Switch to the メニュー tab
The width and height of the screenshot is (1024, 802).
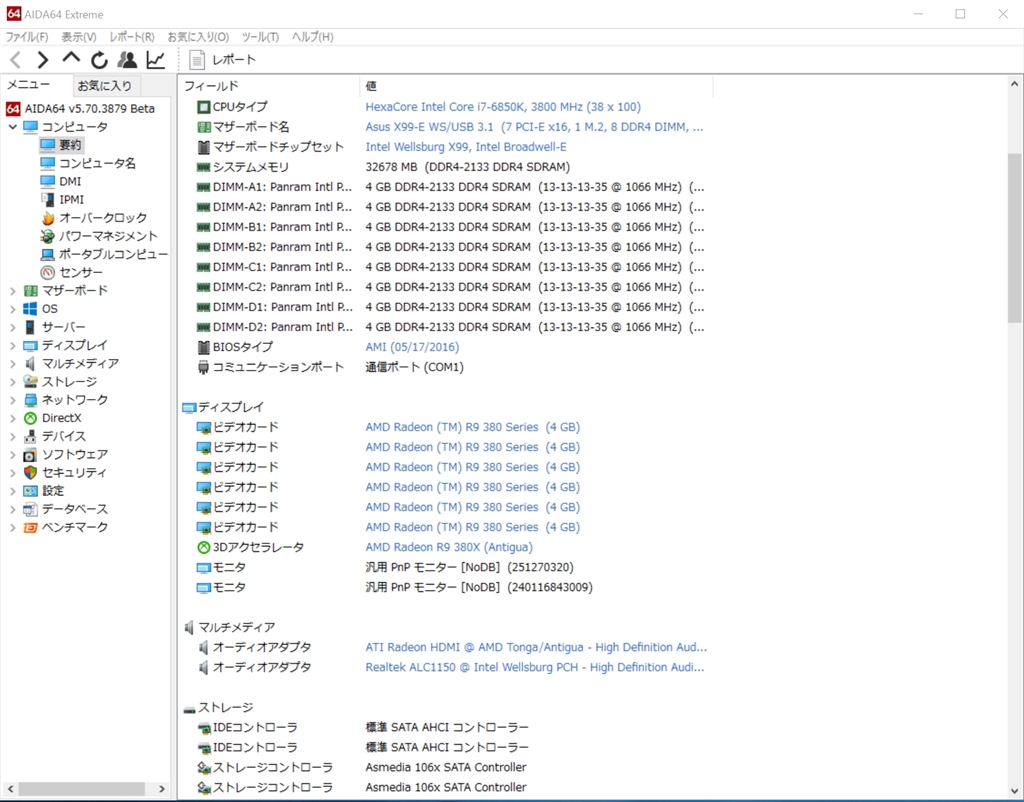click(x=29, y=85)
